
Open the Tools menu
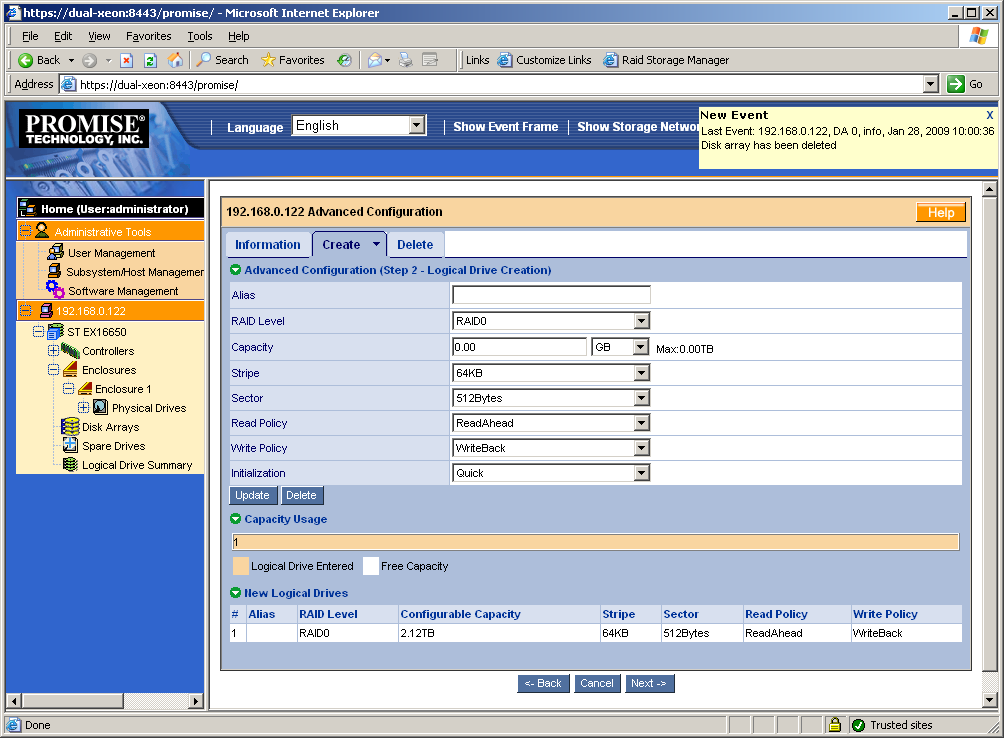point(200,36)
